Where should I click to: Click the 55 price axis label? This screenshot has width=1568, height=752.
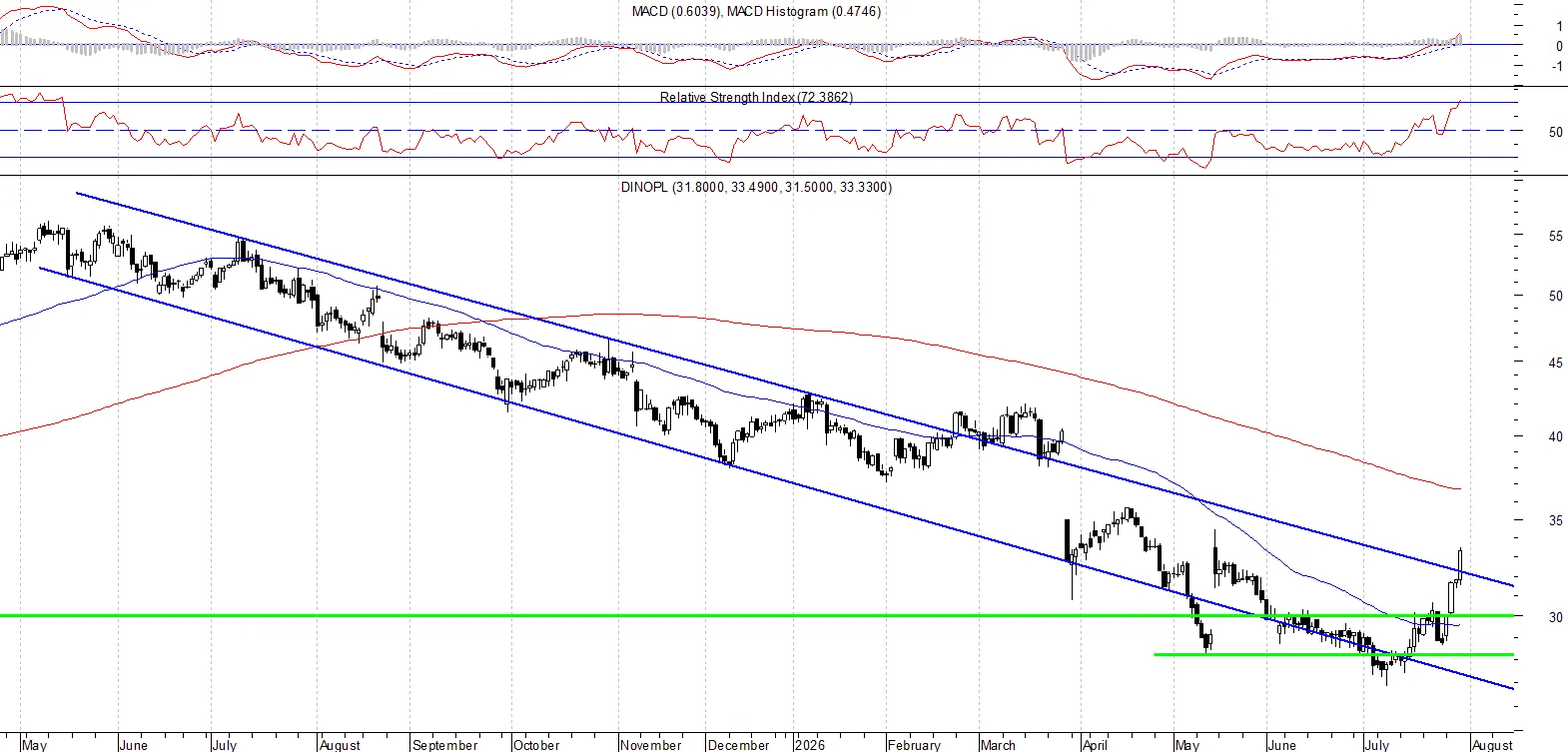click(x=1555, y=237)
